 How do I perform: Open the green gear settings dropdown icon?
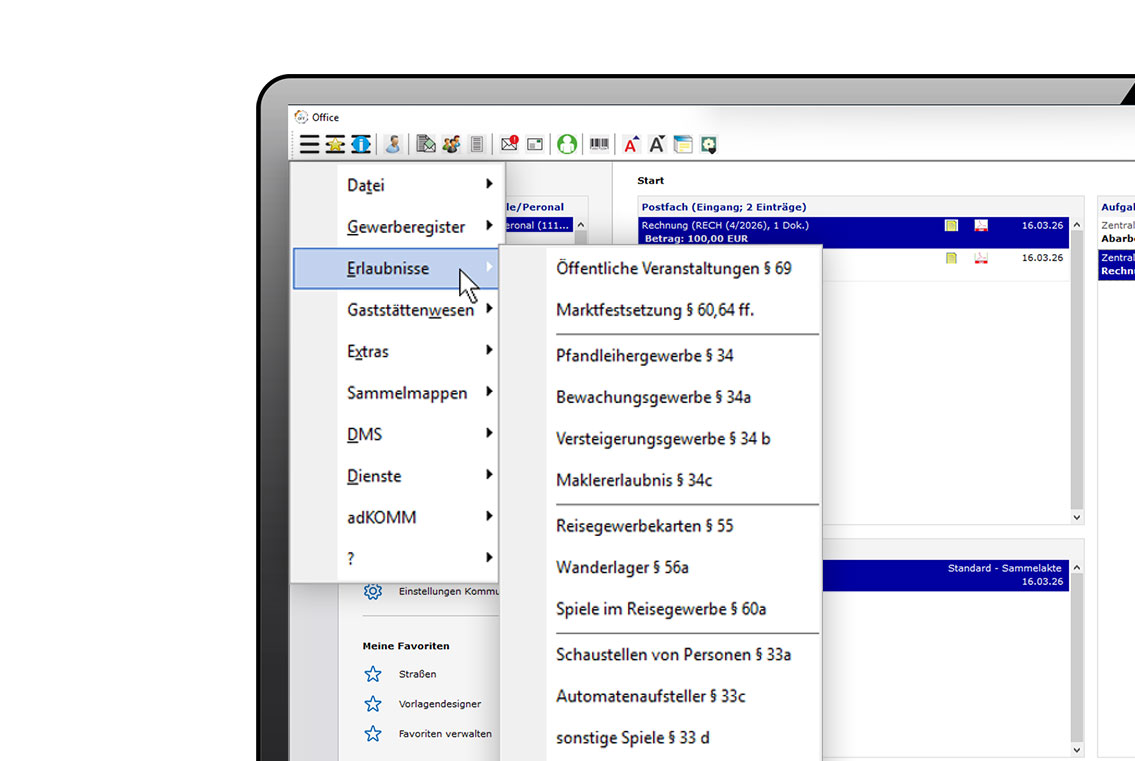(708, 144)
